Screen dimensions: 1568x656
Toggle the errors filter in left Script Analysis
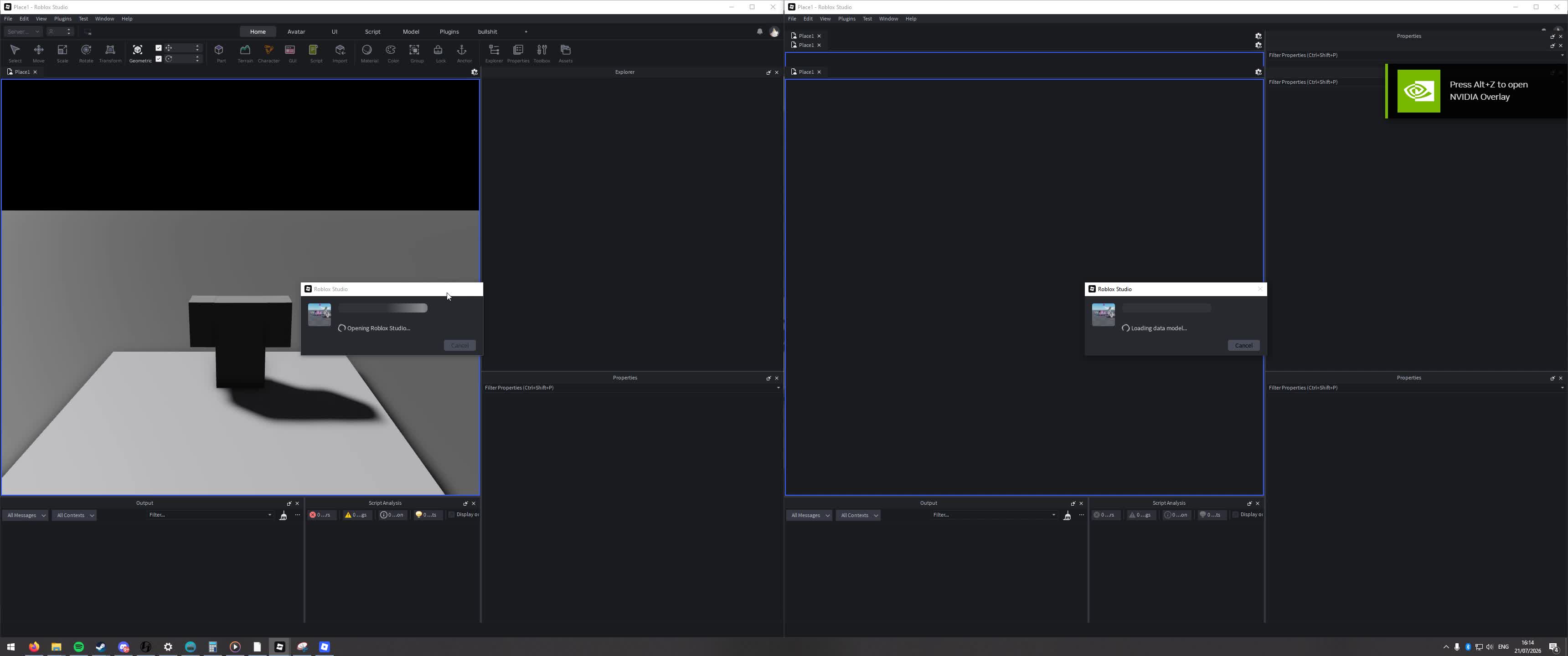pos(321,515)
